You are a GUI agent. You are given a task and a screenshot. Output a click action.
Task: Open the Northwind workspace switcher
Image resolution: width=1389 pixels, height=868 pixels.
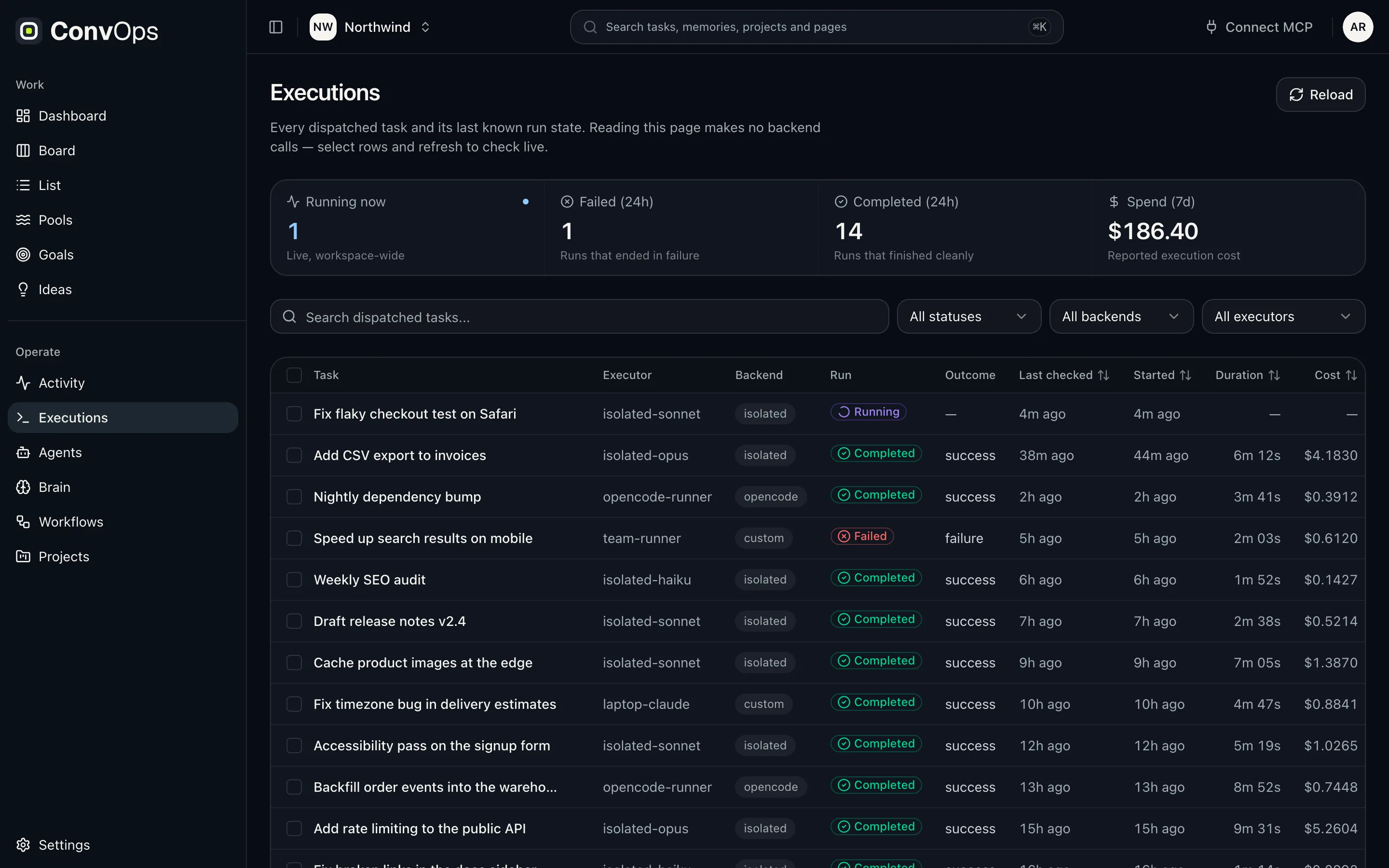pyautogui.click(x=371, y=27)
